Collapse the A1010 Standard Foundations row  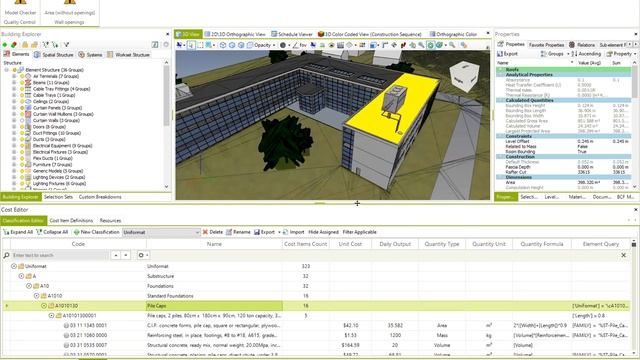[36, 296]
